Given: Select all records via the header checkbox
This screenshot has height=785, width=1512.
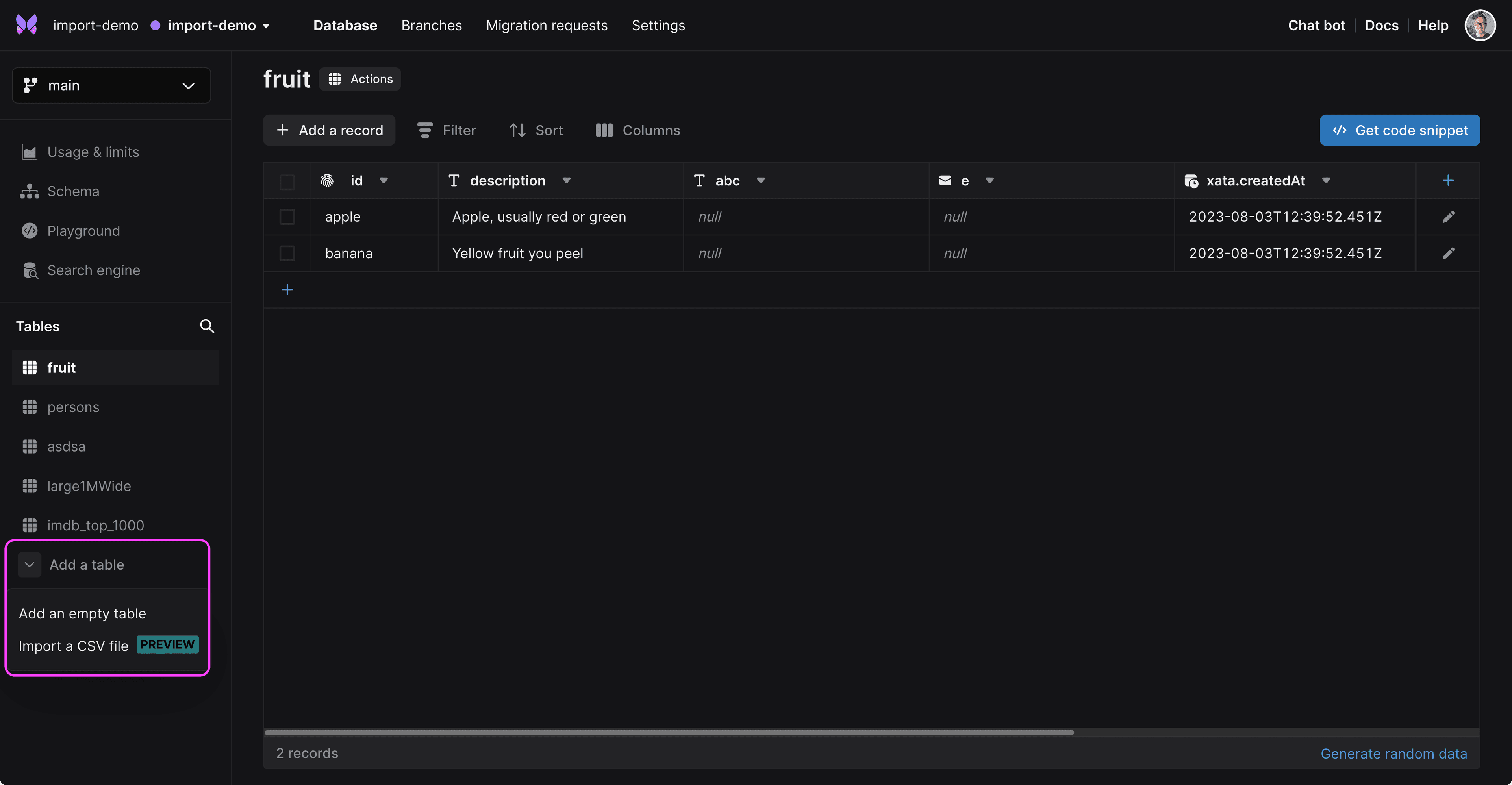Looking at the screenshot, I should [287, 182].
